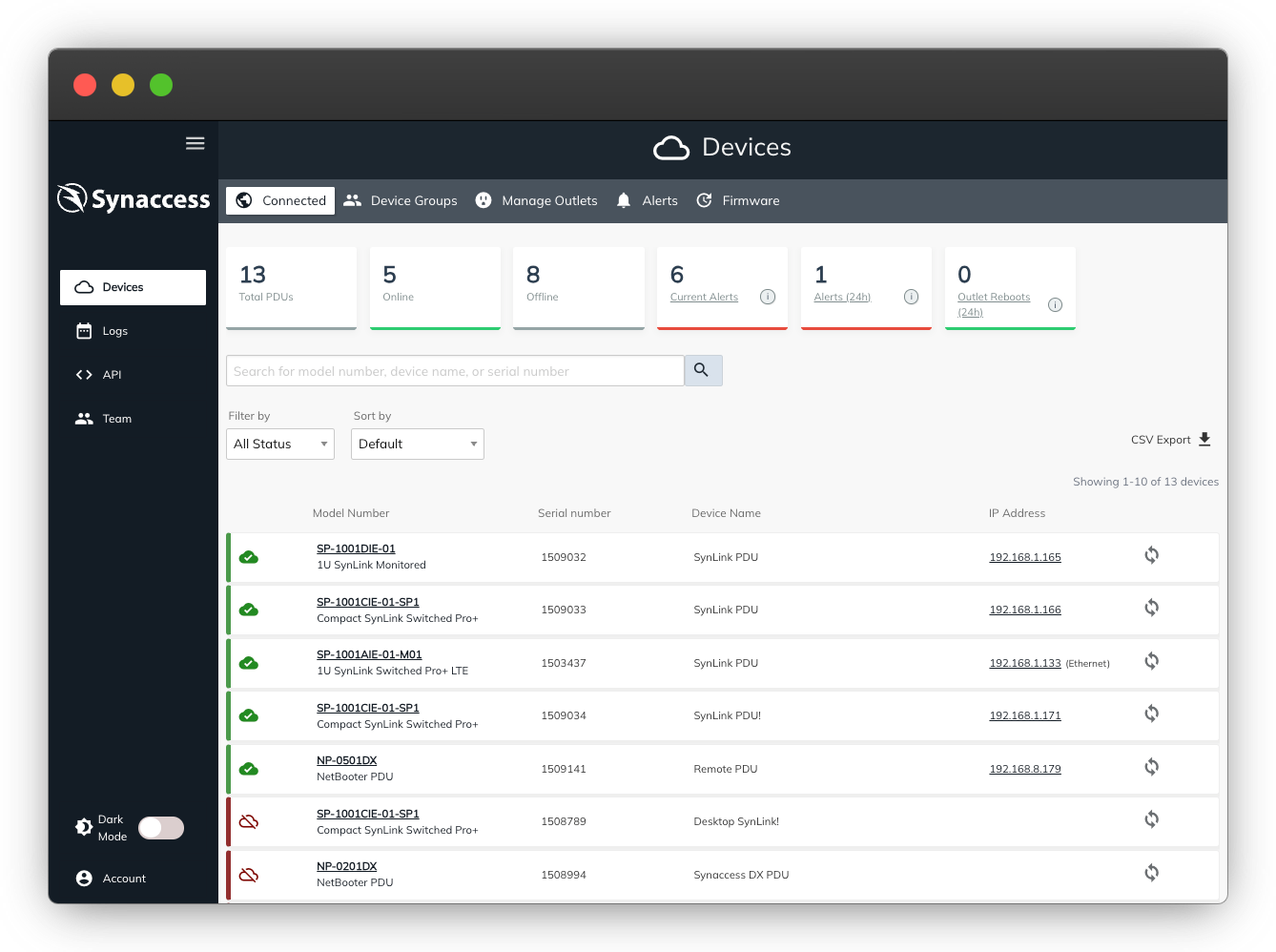This screenshot has width=1276, height=952.
Task: Click online cloud status icon for serial 1503437
Action: [249, 663]
